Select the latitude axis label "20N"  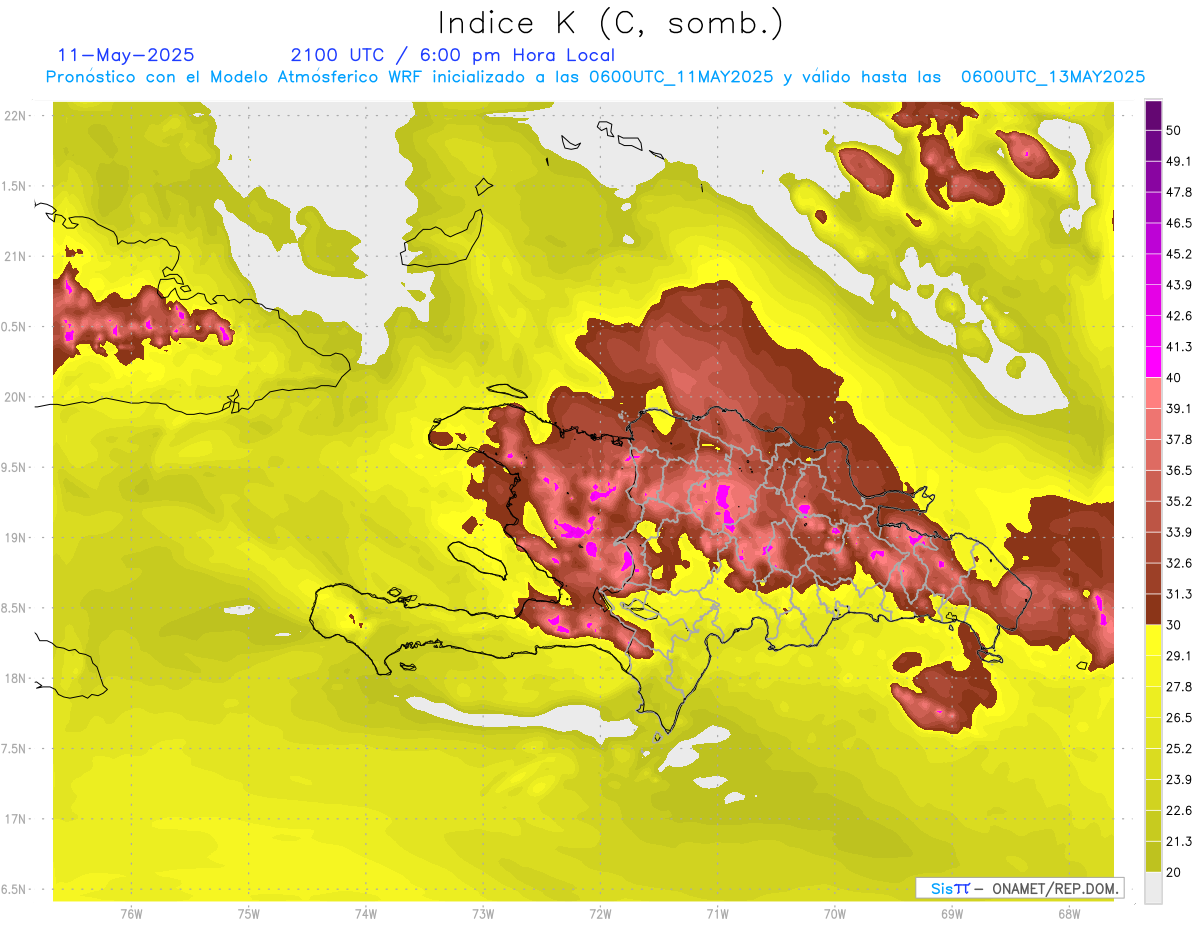tap(16, 397)
